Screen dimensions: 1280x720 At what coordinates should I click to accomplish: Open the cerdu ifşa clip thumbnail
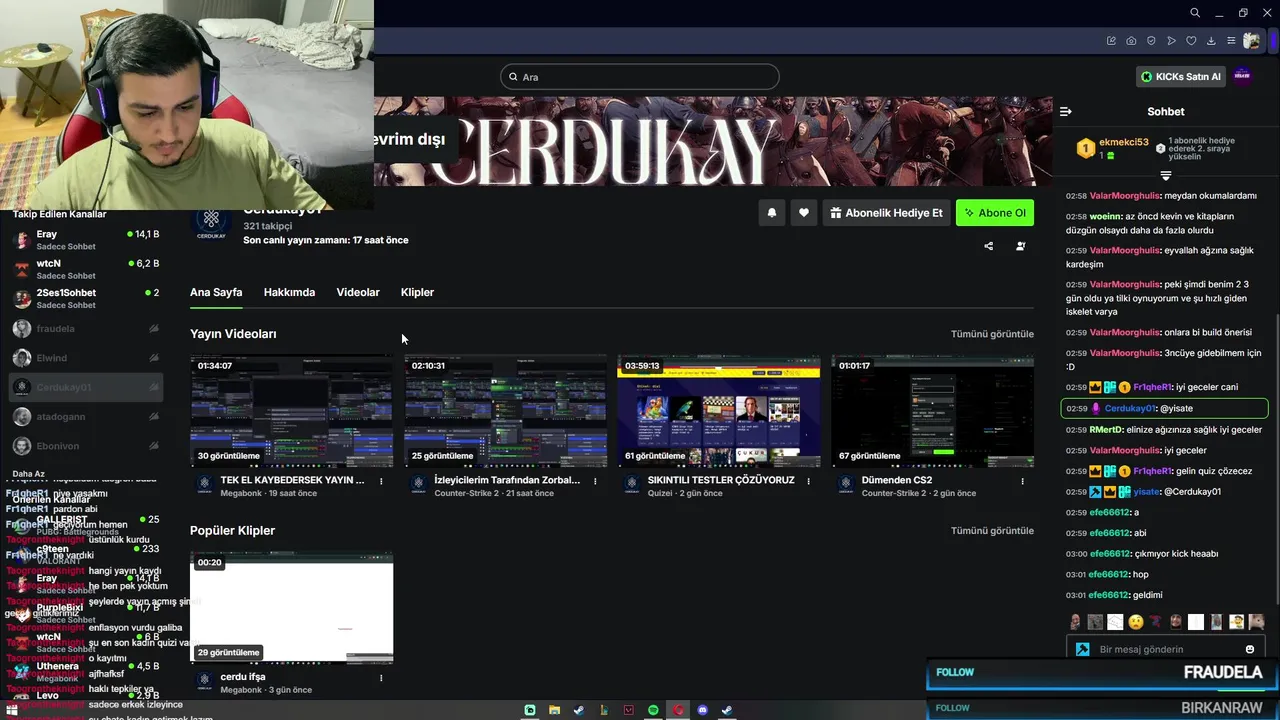click(x=292, y=607)
